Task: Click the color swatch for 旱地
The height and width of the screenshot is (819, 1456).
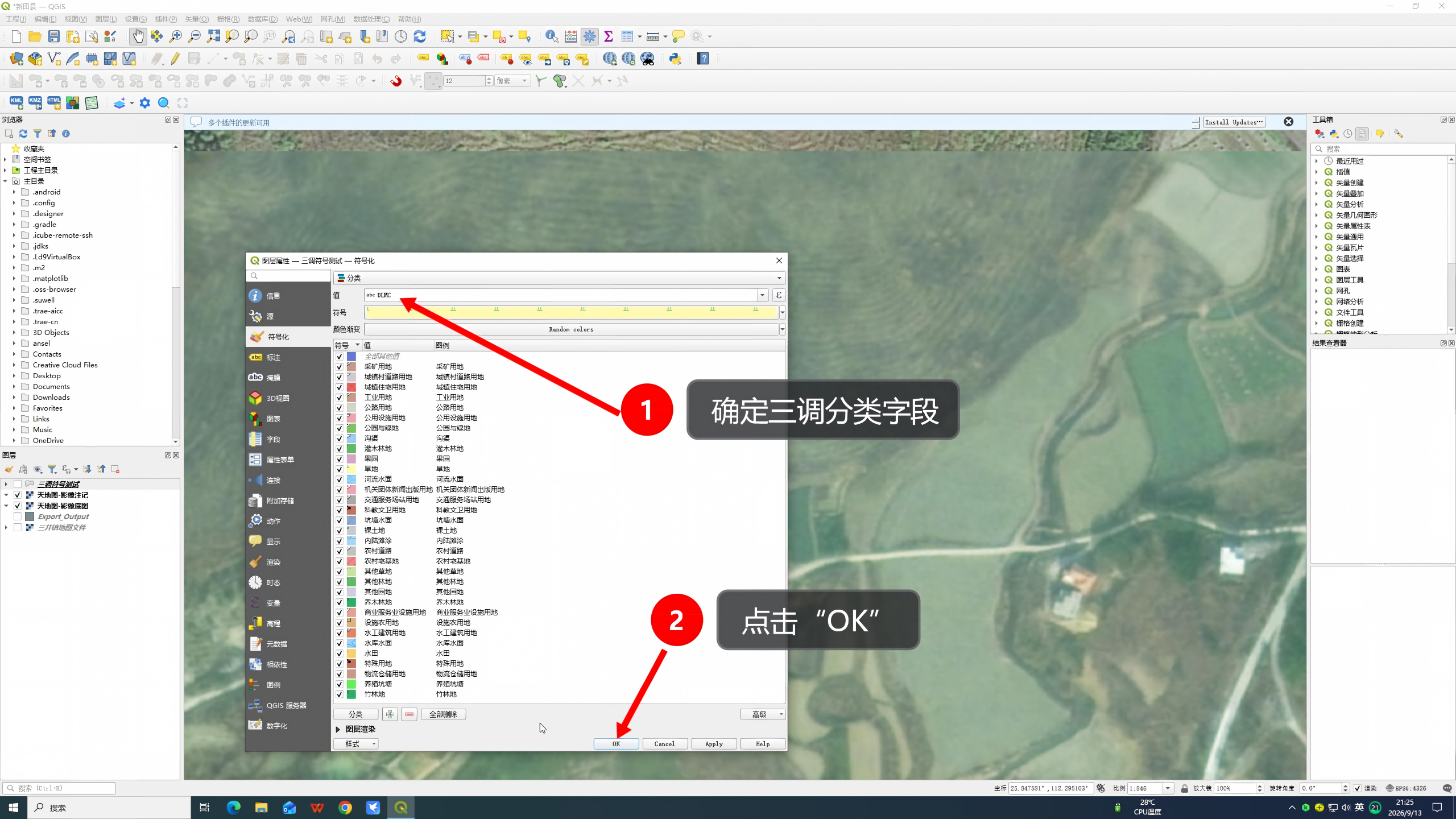Action: pos(351,469)
